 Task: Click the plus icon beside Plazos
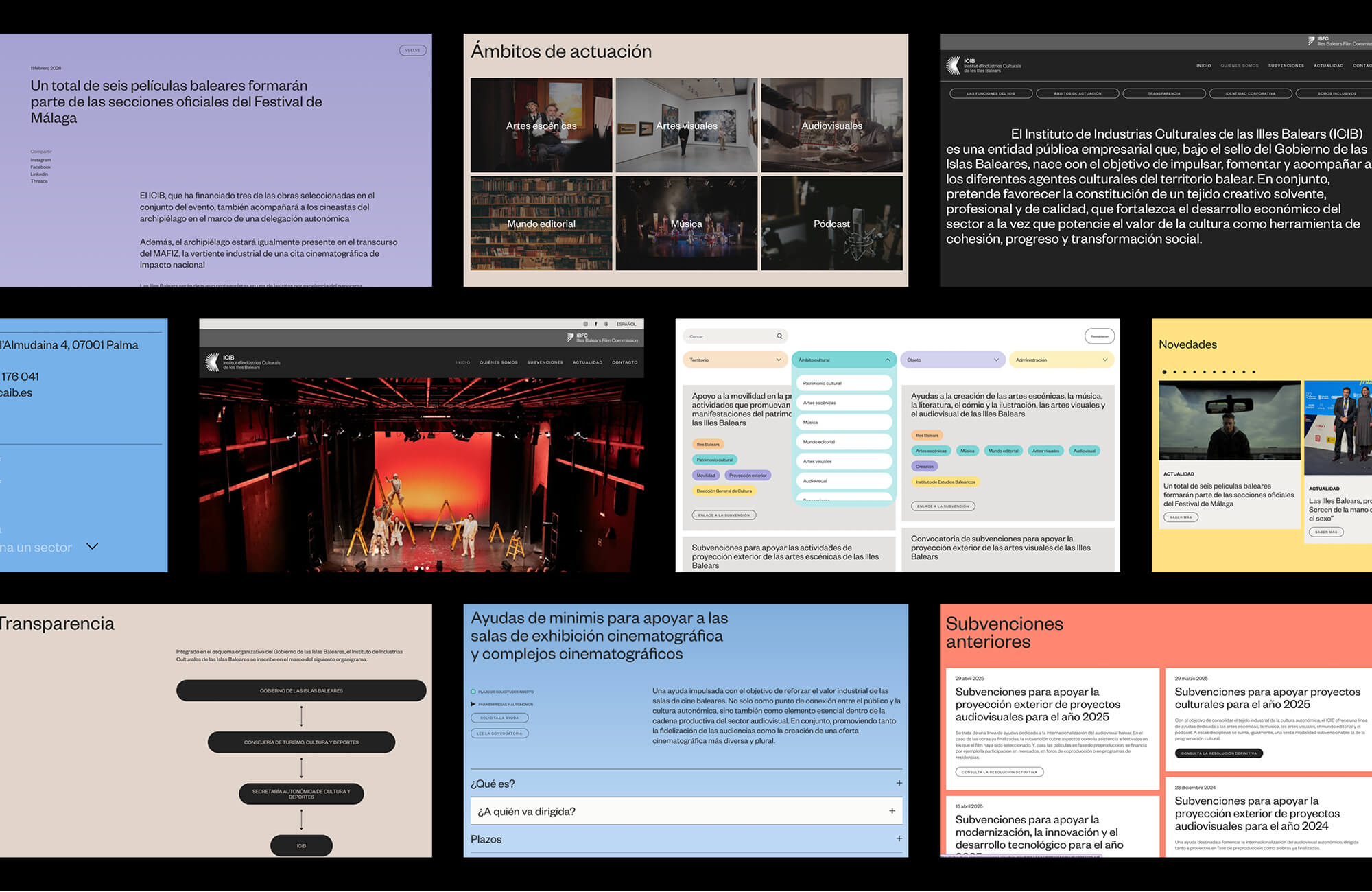tap(899, 838)
